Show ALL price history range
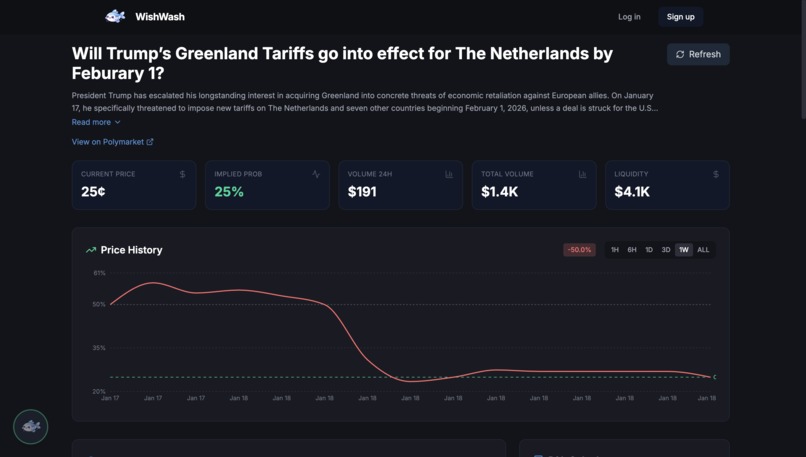806x457 pixels. tap(703, 250)
